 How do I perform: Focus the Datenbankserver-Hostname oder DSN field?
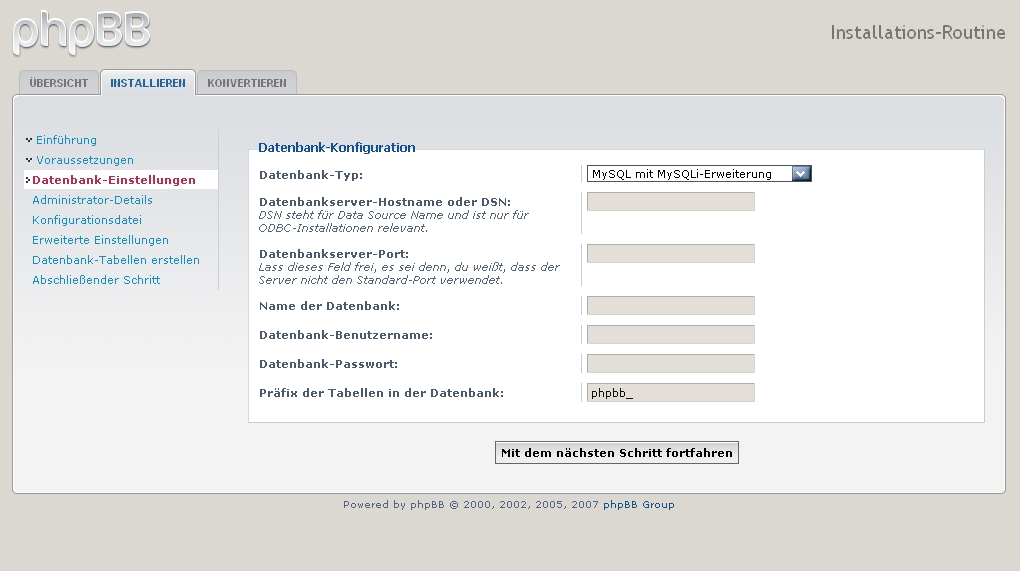pyautogui.click(x=670, y=202)
